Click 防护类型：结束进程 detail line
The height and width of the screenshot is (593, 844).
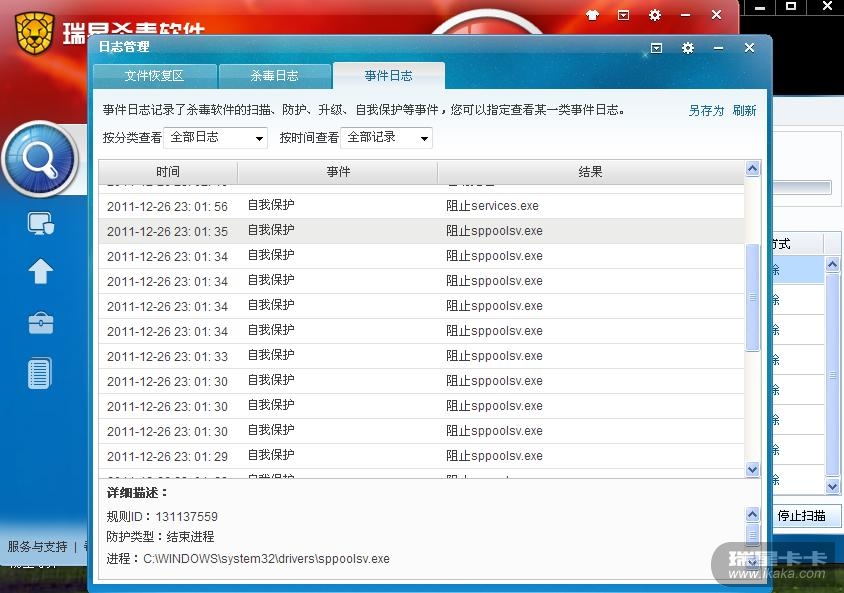[x=160, y=537]
